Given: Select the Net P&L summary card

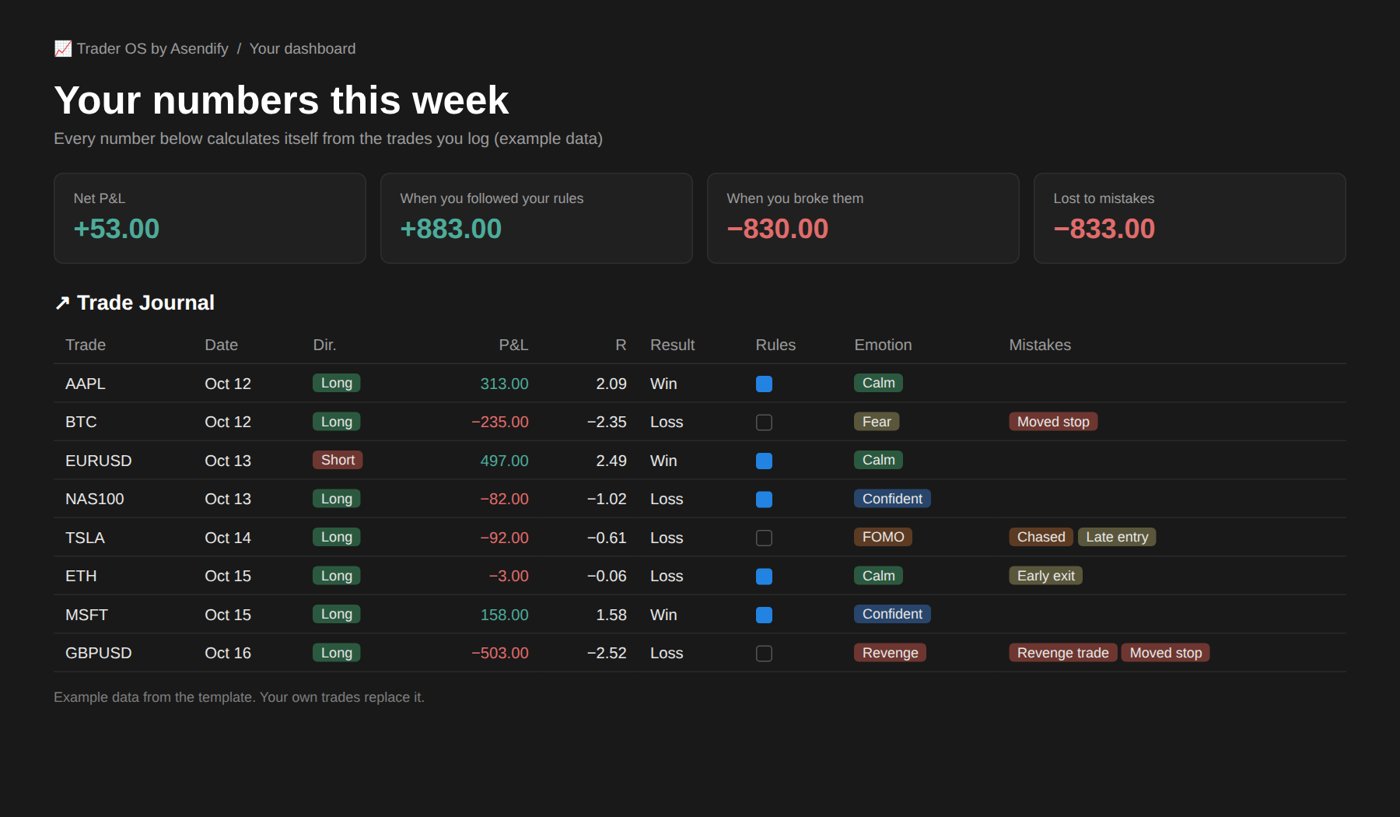Looking at the screenshot, I should 210,218.
